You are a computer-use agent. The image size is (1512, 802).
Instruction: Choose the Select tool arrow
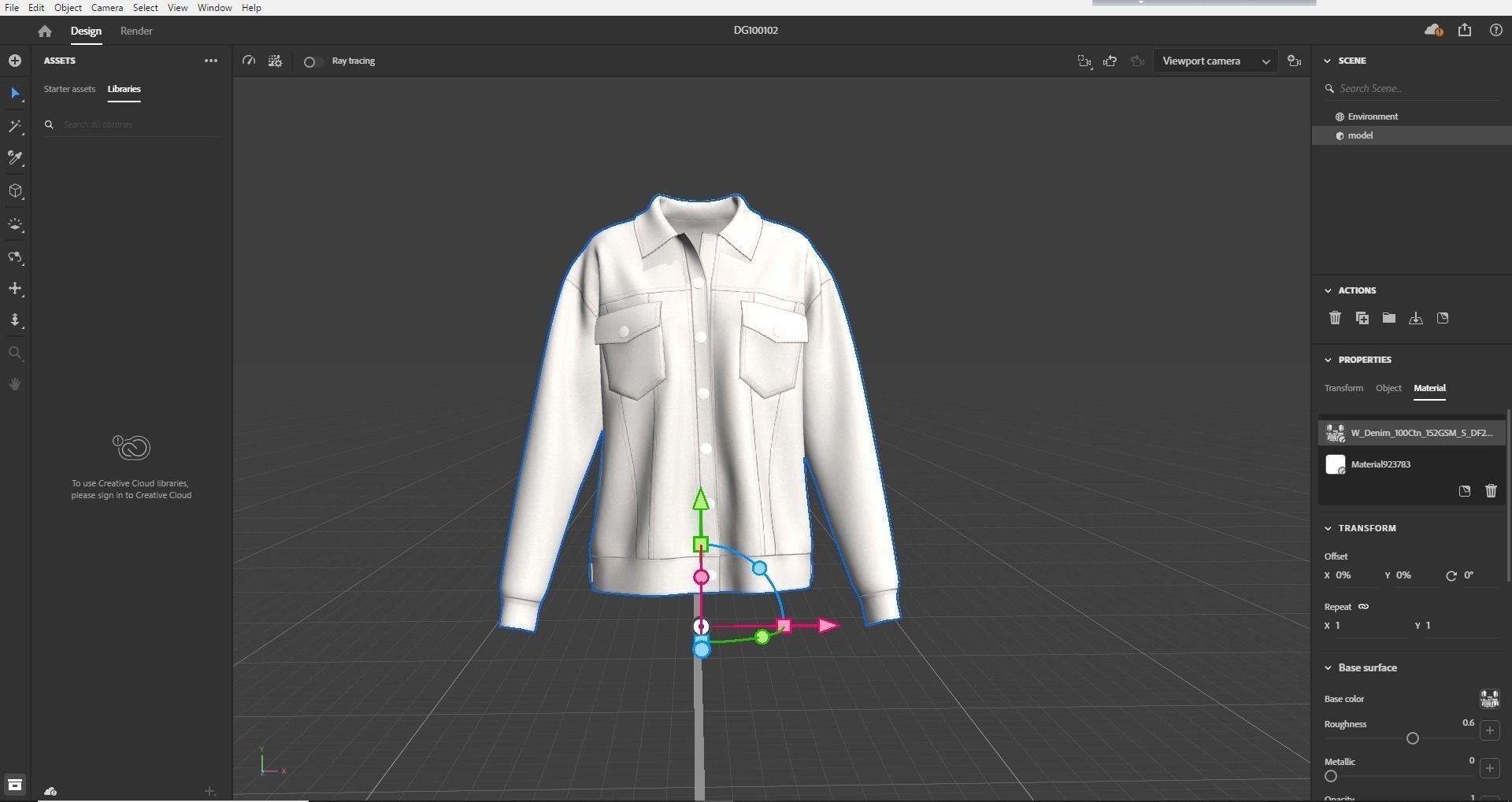(x=15, y=94)
